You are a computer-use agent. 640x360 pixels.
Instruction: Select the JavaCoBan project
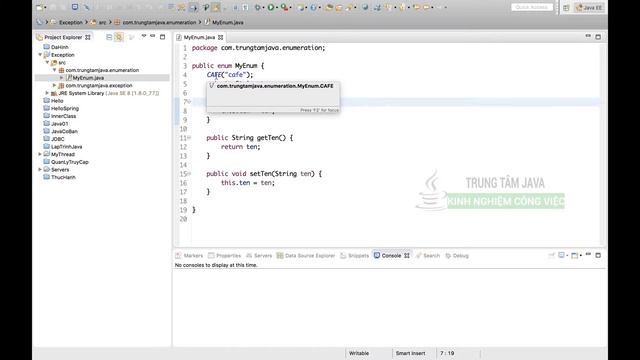click(64, 131)
